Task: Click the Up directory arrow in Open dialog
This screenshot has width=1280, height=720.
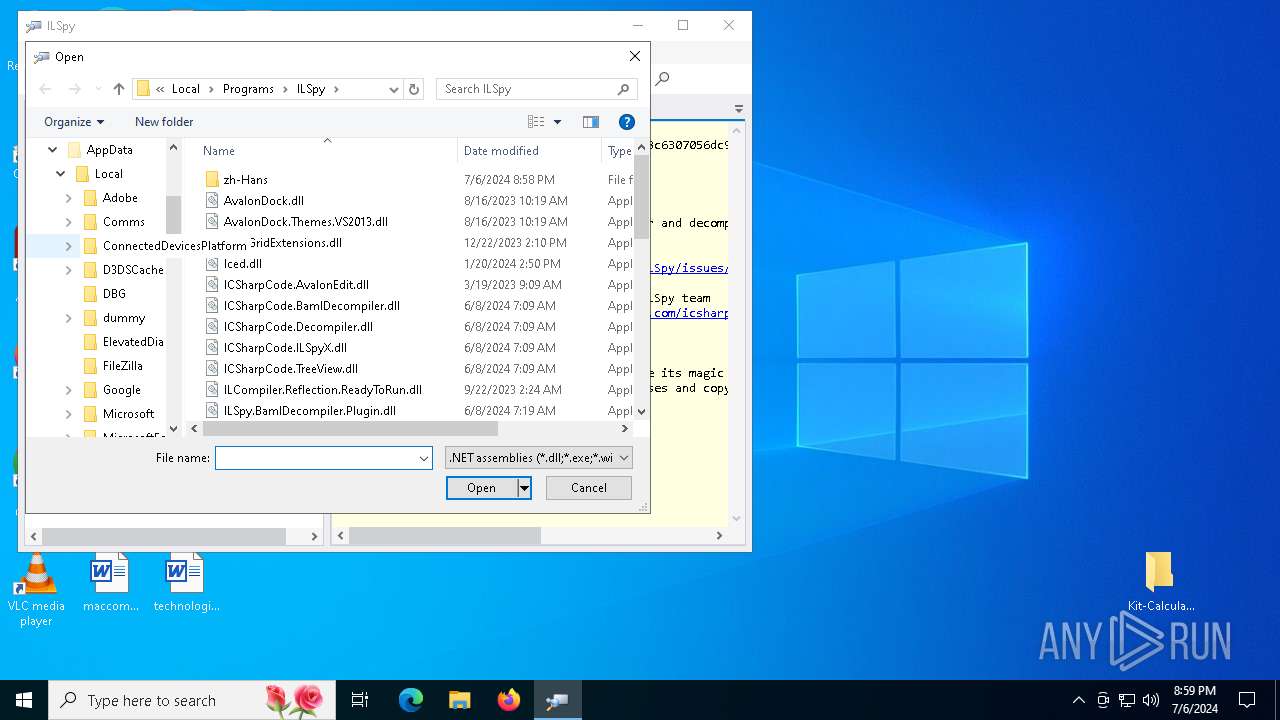Action: [119, 89]
